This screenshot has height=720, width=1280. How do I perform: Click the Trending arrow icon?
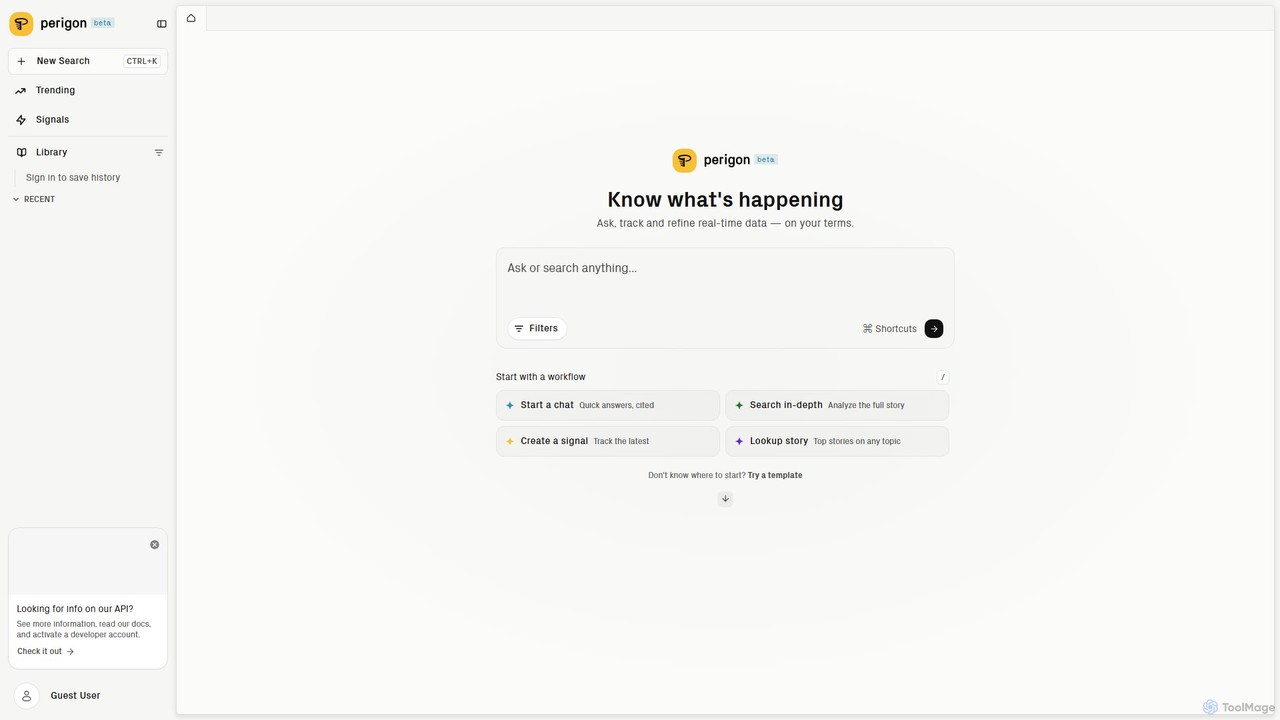(21, 91)
